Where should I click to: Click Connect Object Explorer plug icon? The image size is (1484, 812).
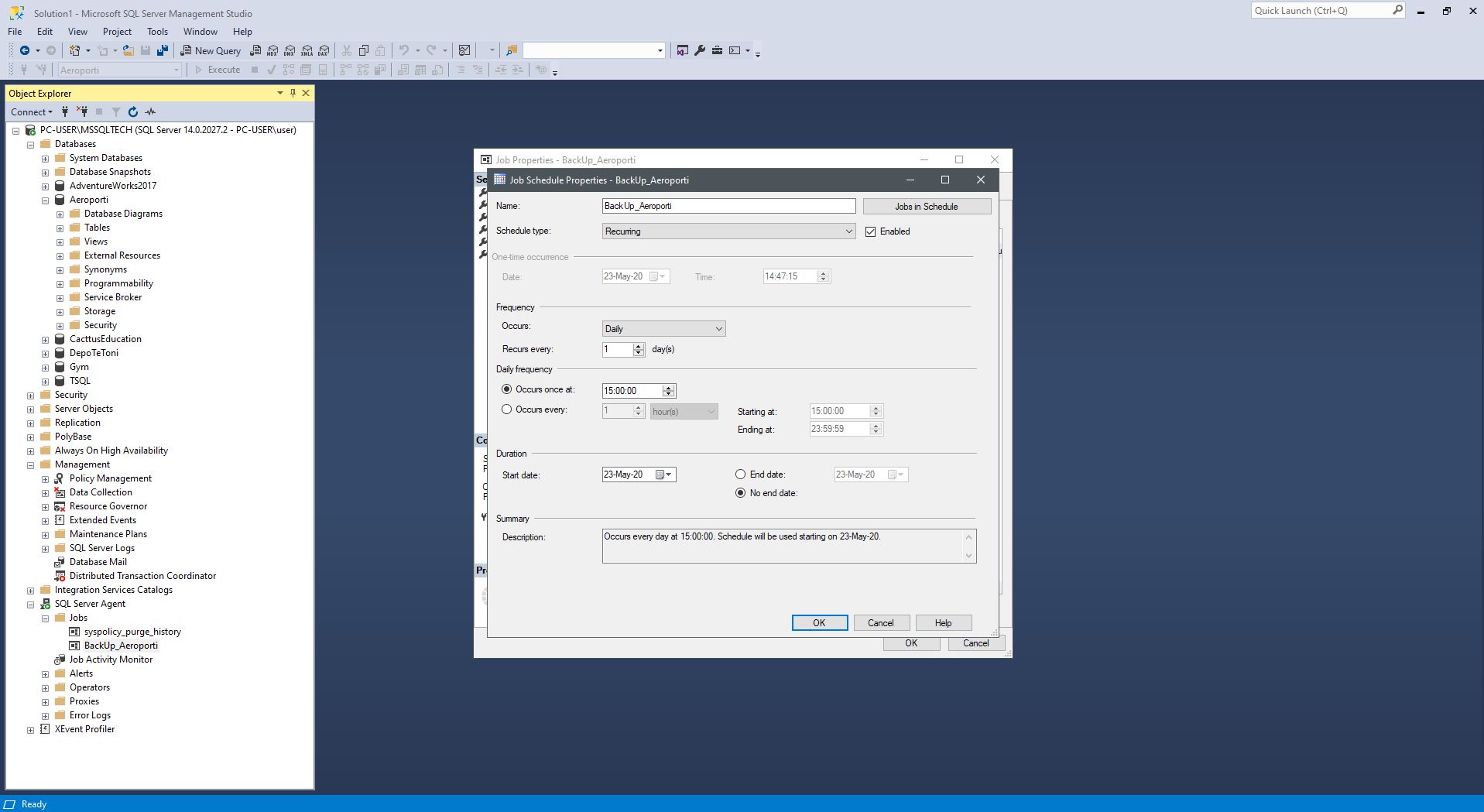(65, 111)
